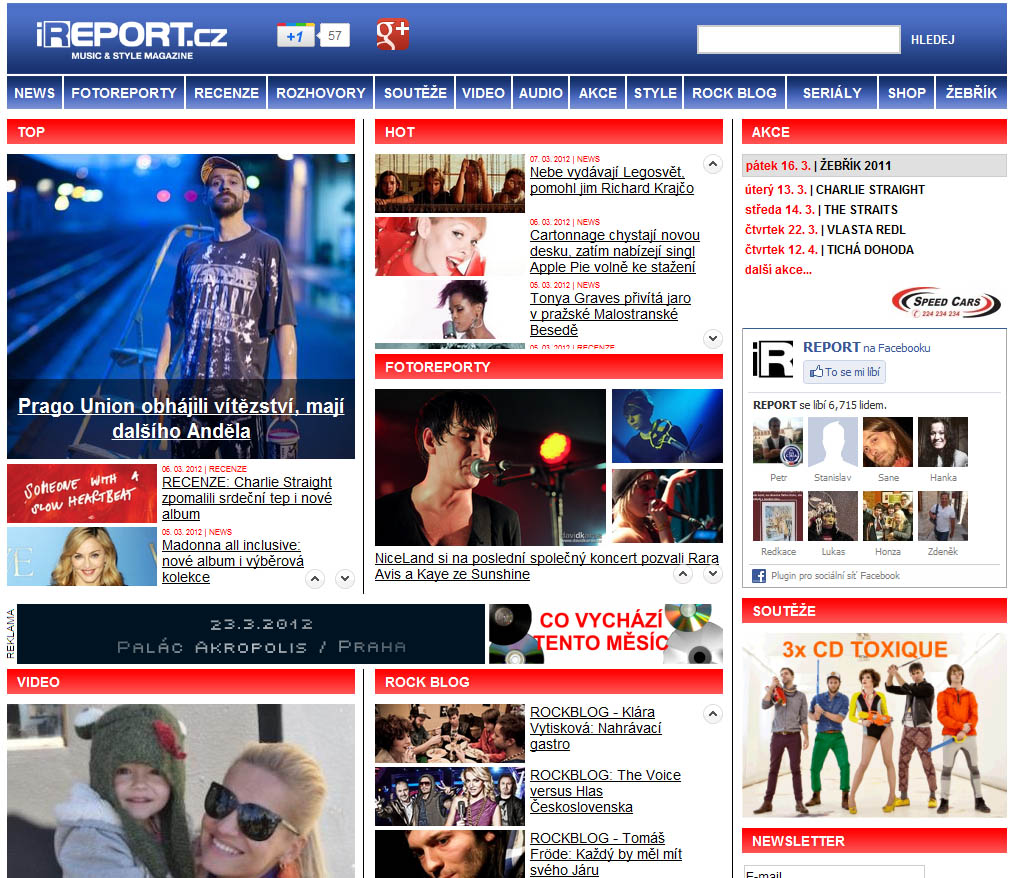
Task: Click the search input field
Action: [799, 39]
